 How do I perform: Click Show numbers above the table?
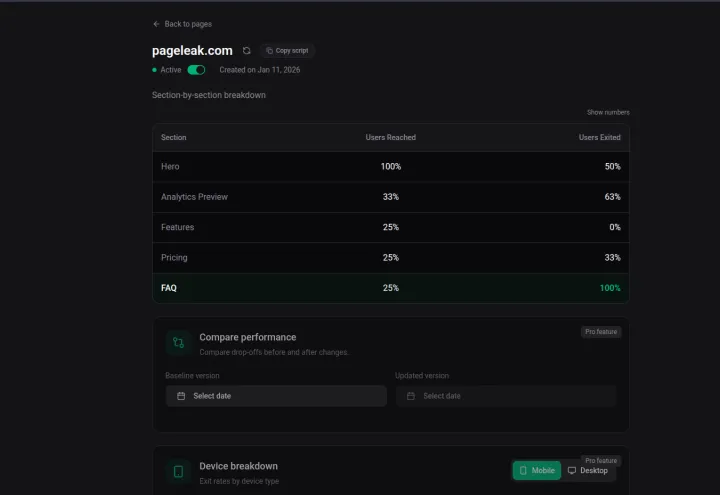click(x=608, y=112)
